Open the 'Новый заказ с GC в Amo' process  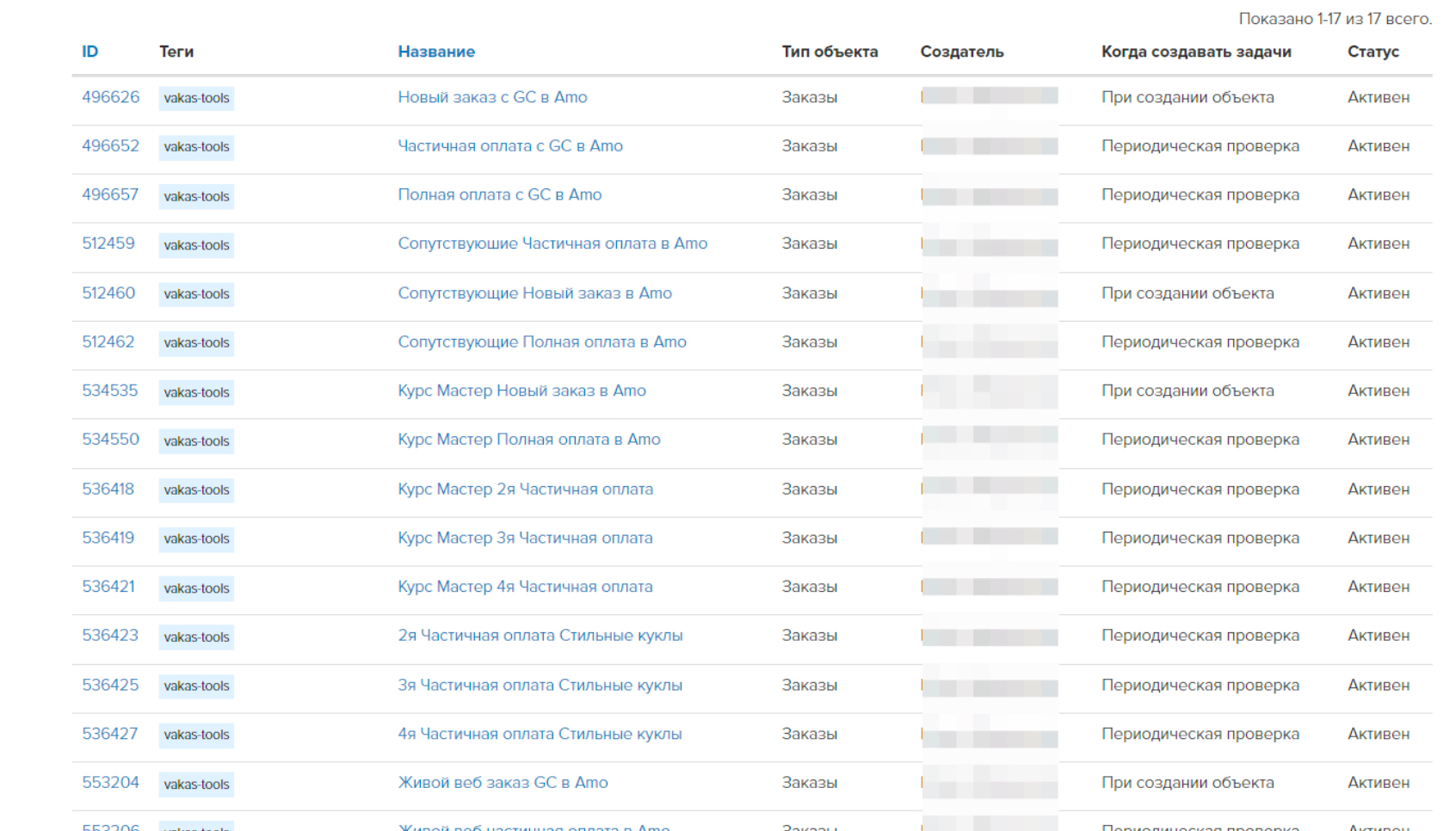[492, 97]
